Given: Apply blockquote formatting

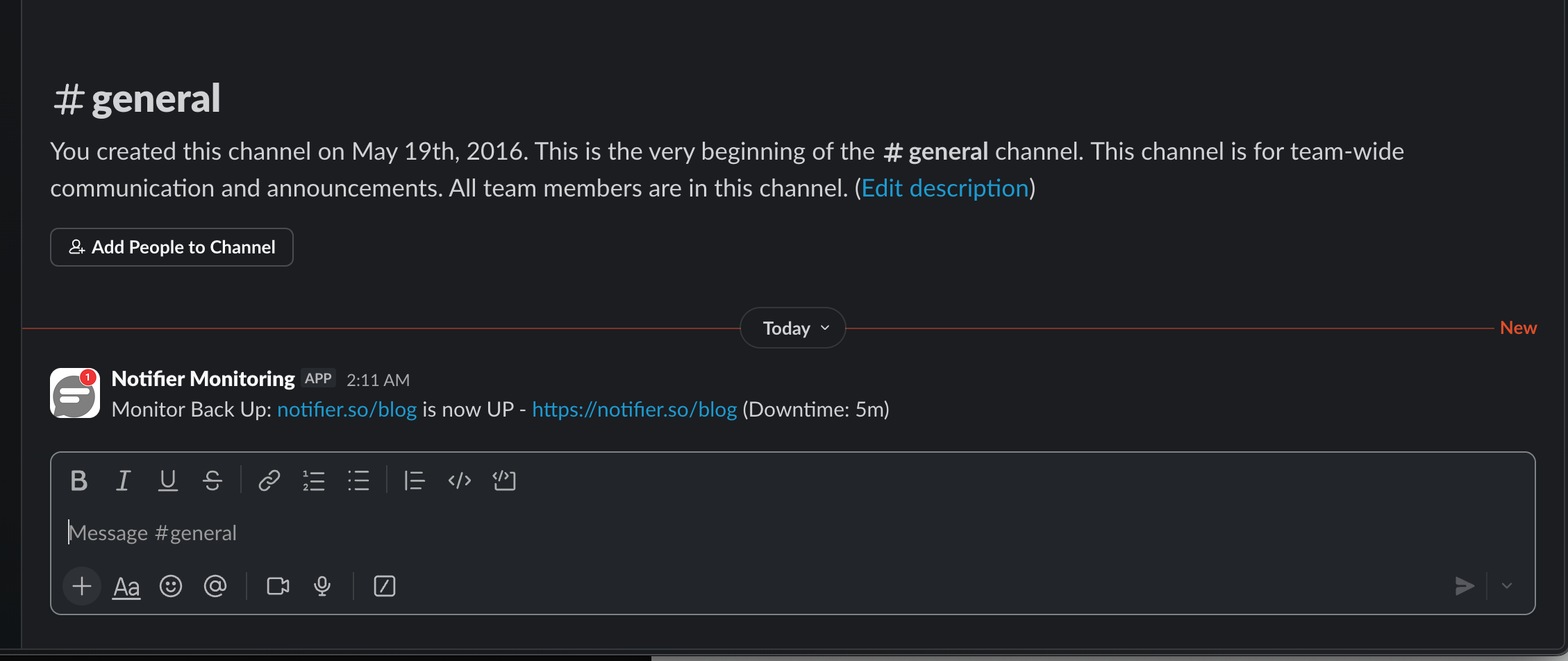Looking at the screenshot, I should [415, 480].
